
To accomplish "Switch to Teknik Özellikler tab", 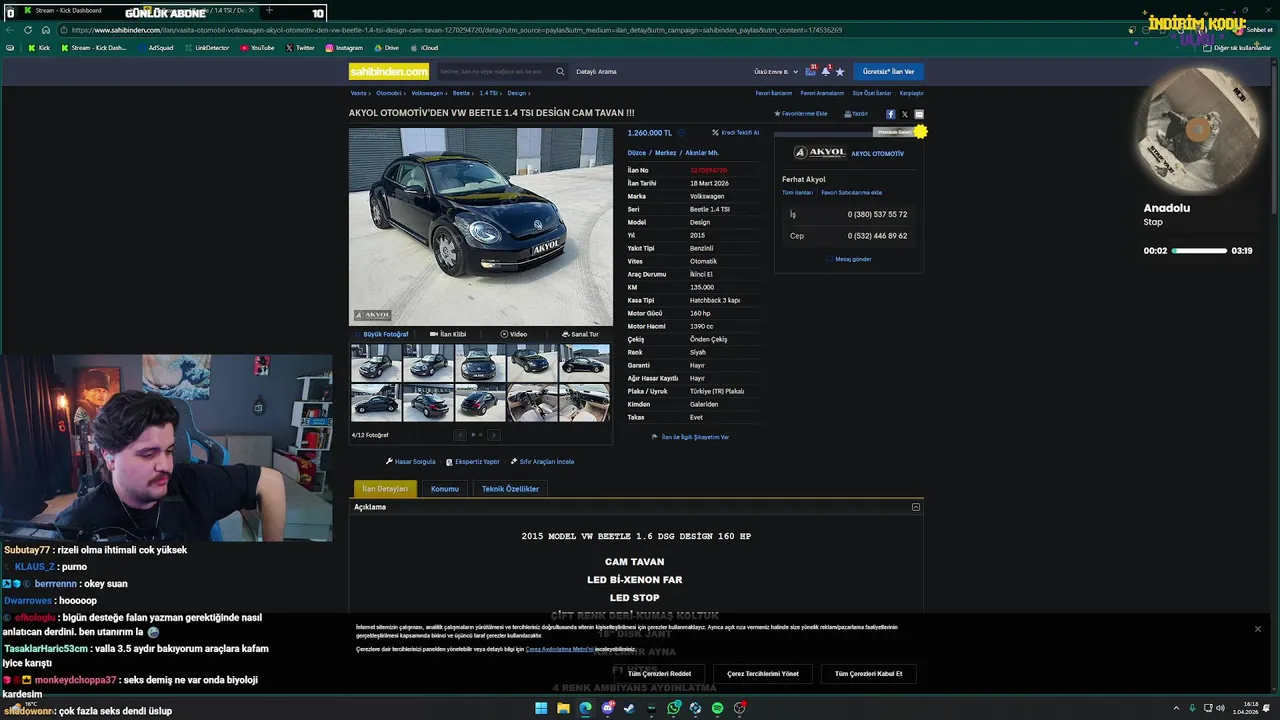I will (x=510, y=489).
